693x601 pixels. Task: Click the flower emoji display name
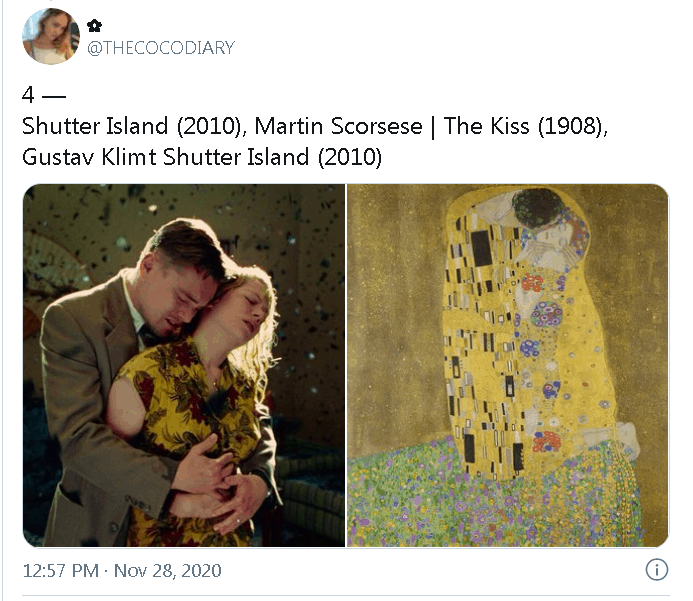(x=94, y=26)
